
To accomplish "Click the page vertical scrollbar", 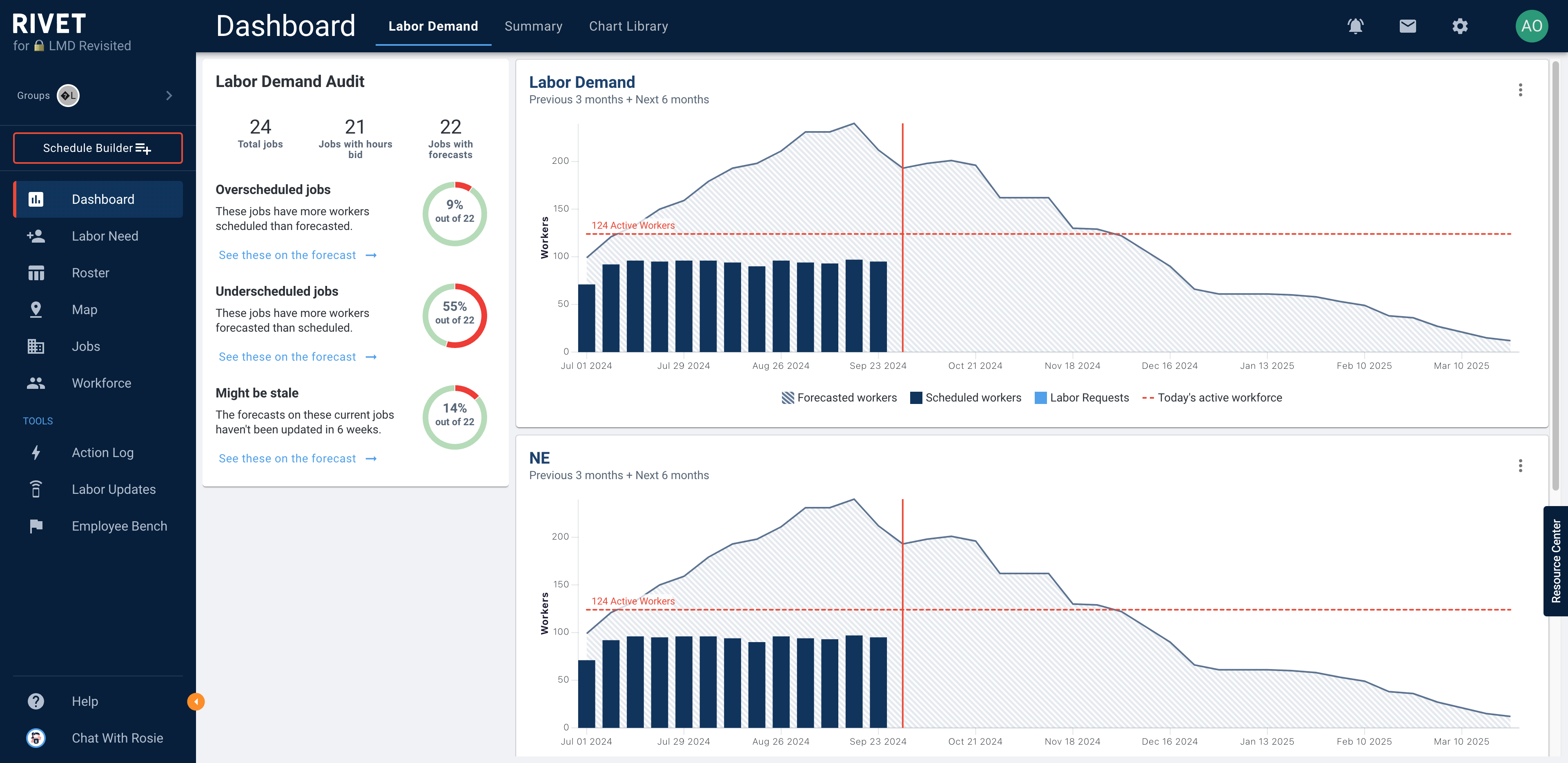I will tap(1555, 275).
